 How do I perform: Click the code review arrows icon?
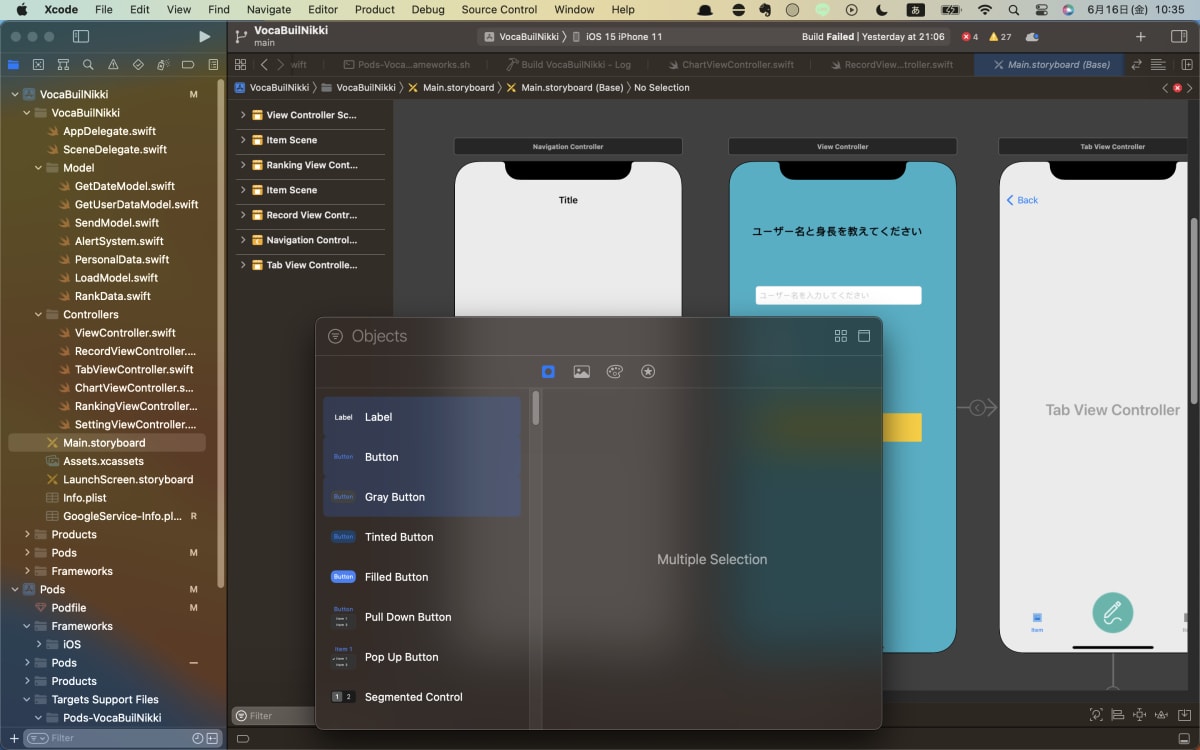[1136, 64]
